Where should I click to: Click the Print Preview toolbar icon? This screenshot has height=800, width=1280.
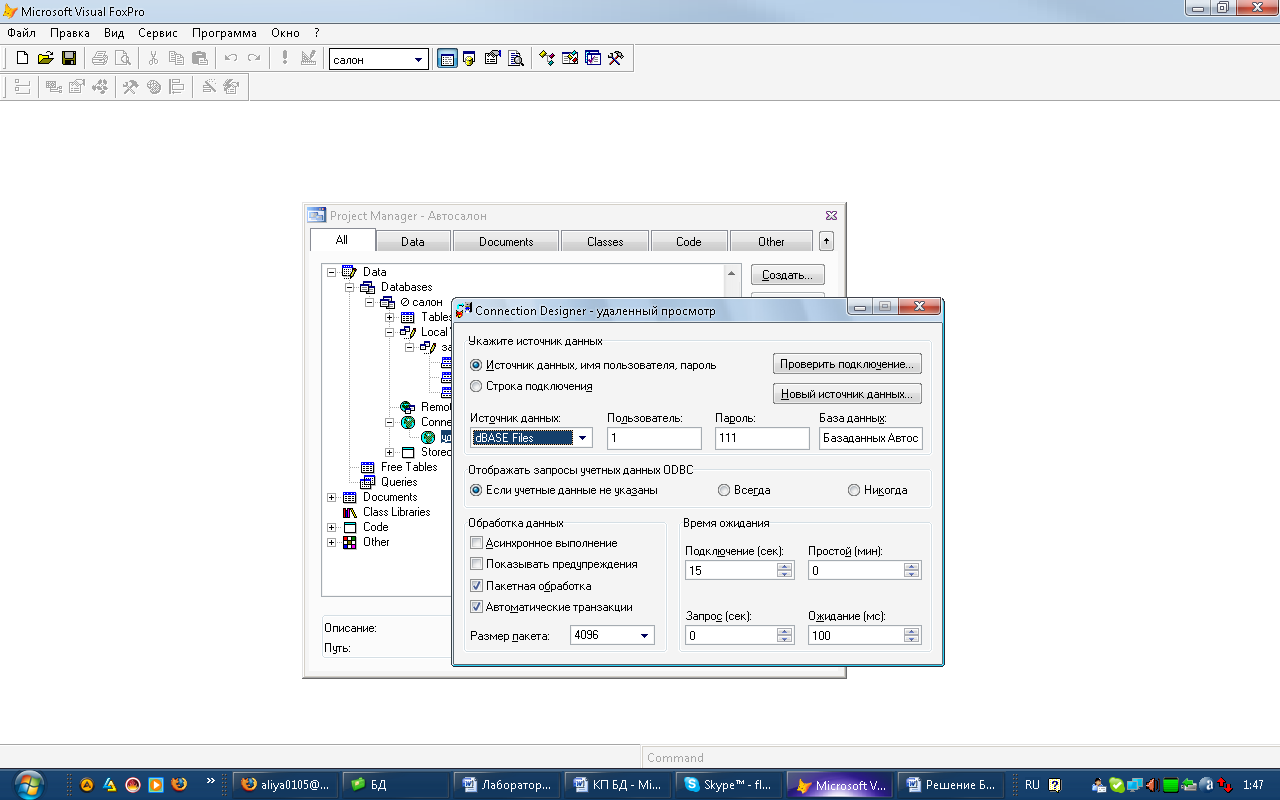(122, 58)
